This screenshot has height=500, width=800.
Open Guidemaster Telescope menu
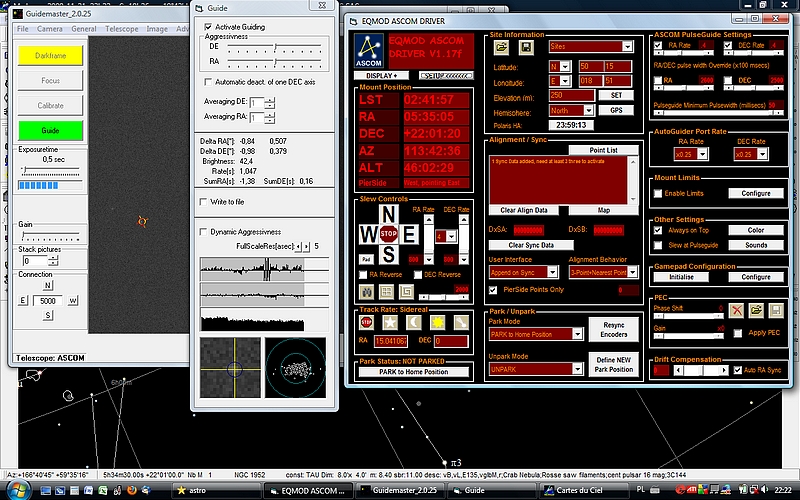click(121, 29)
